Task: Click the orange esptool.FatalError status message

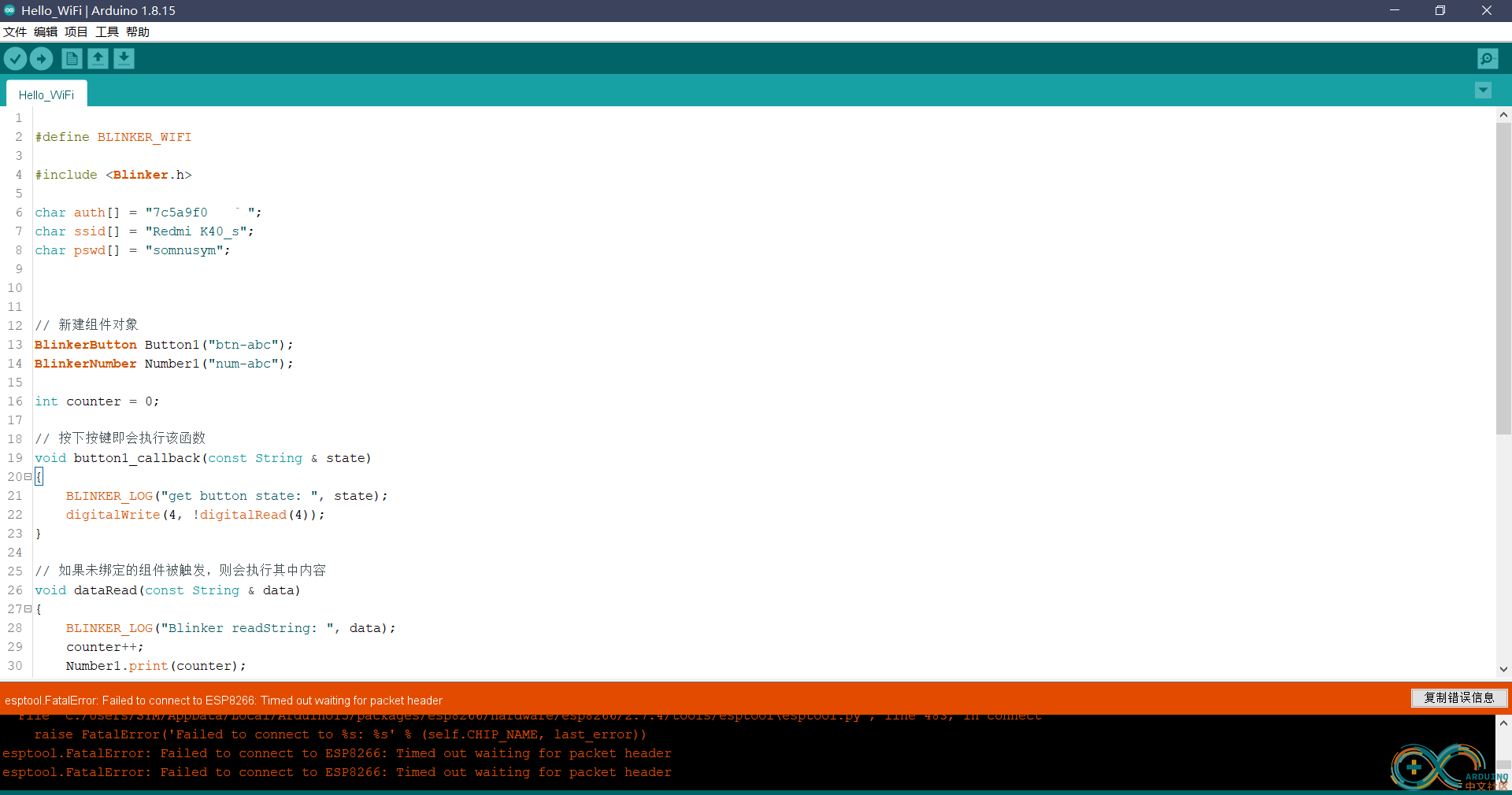Action: coord(224,701)
